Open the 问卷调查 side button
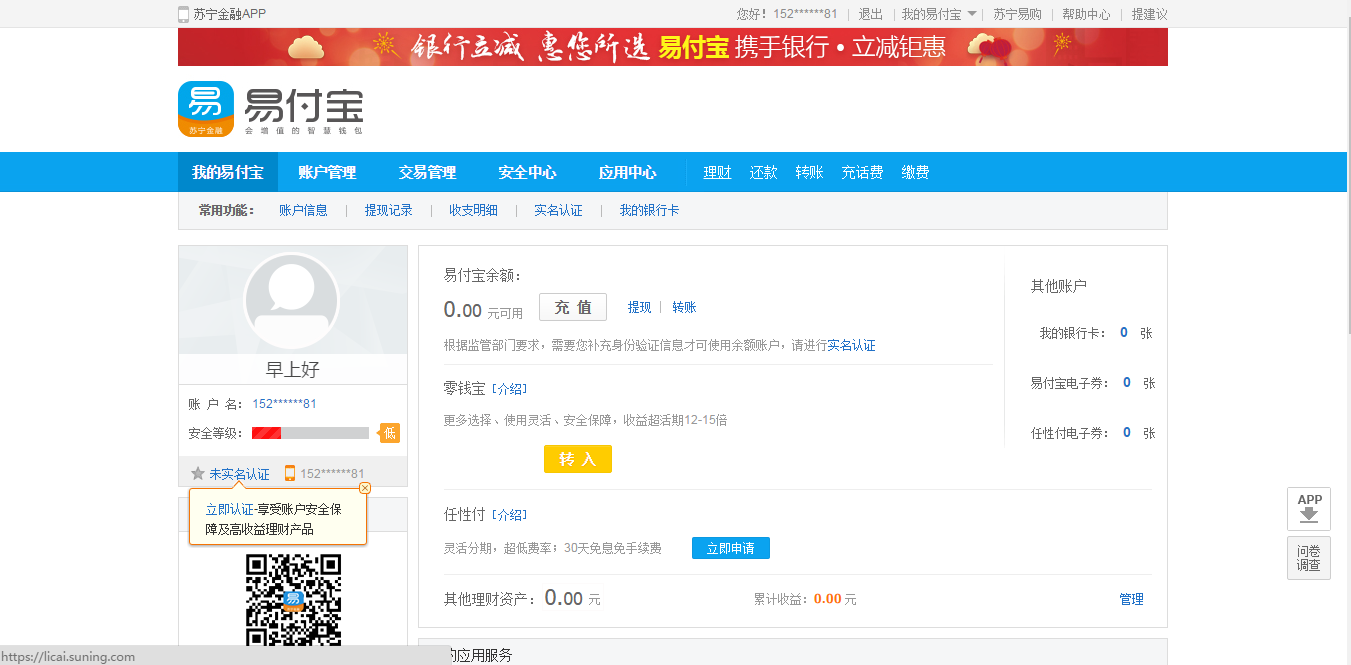Viewport: 1351px width, 665px height. pos(1309,558)
